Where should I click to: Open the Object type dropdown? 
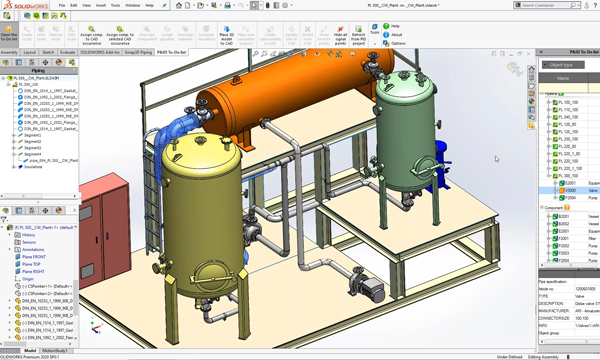click(x=563, y=65)
